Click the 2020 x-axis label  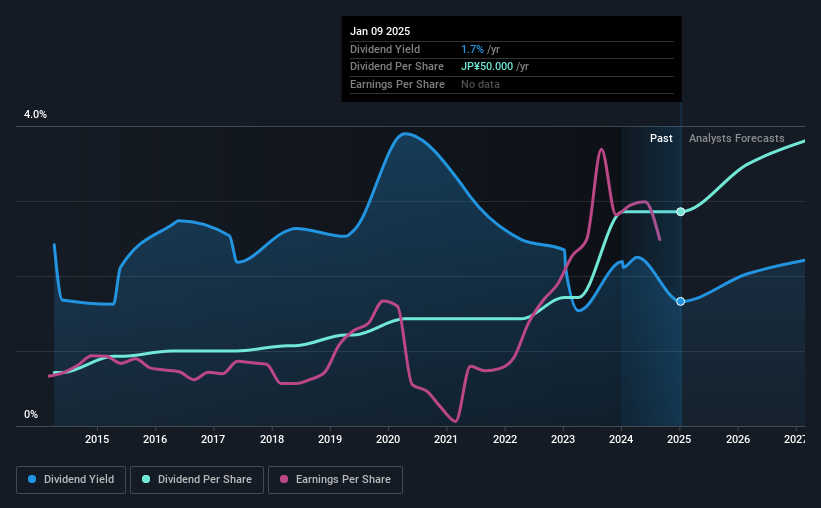point(388,439)
